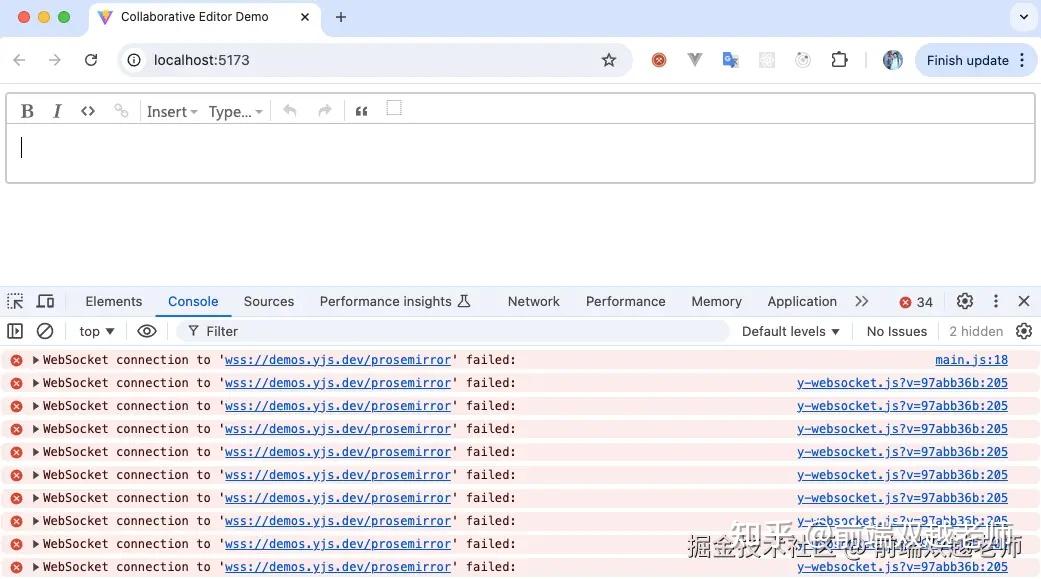Open the Default levels dropdown
The height and width of the screenshot is (579, 1041).
click(x=790, y=330)
